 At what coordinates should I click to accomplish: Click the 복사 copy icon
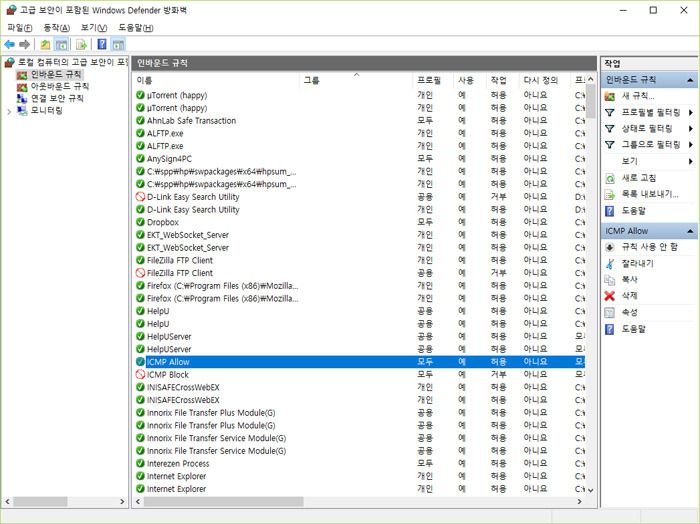pos(610,280)
